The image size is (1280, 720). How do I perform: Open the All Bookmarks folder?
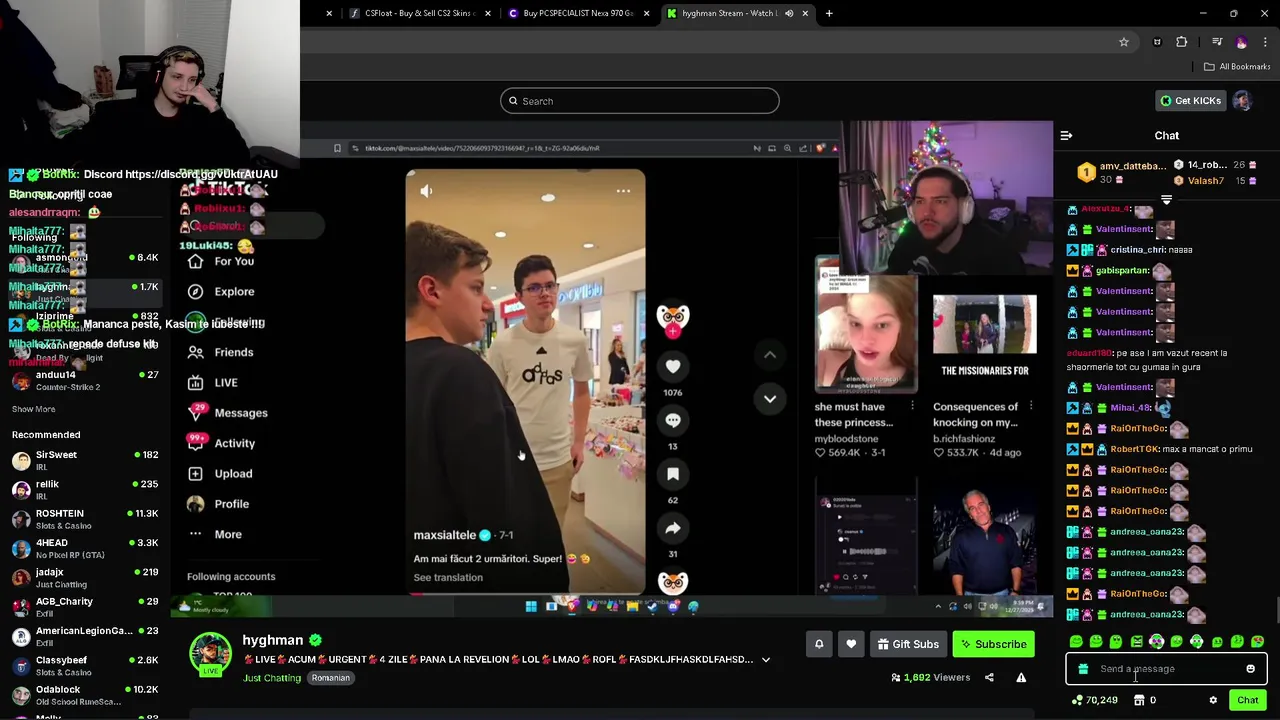tap(1237, 67)
